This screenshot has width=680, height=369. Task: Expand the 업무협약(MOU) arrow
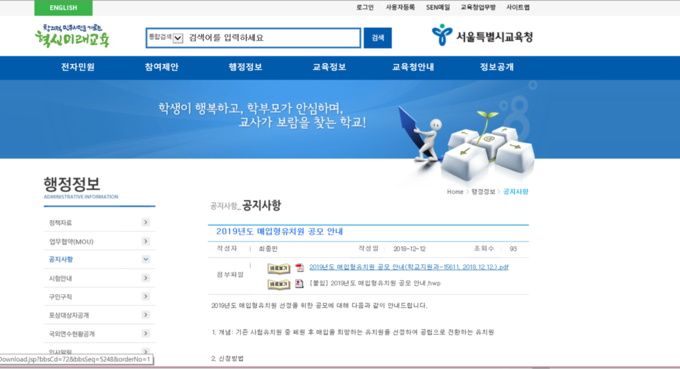point(146,241)
